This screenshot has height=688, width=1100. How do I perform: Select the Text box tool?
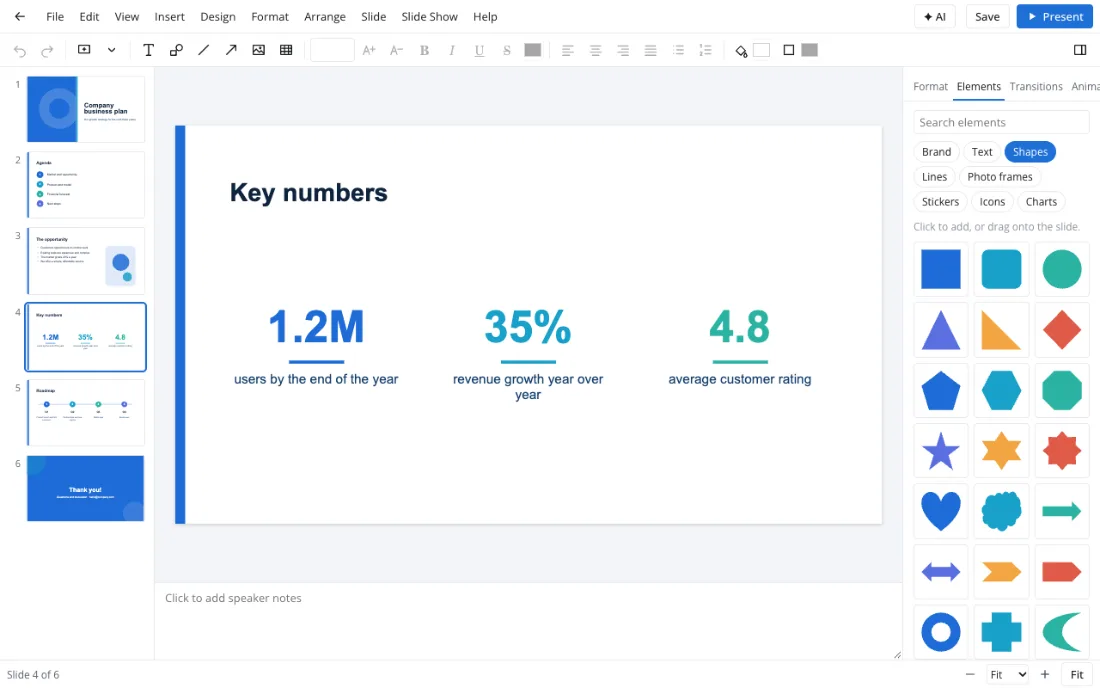coord(148,50)
